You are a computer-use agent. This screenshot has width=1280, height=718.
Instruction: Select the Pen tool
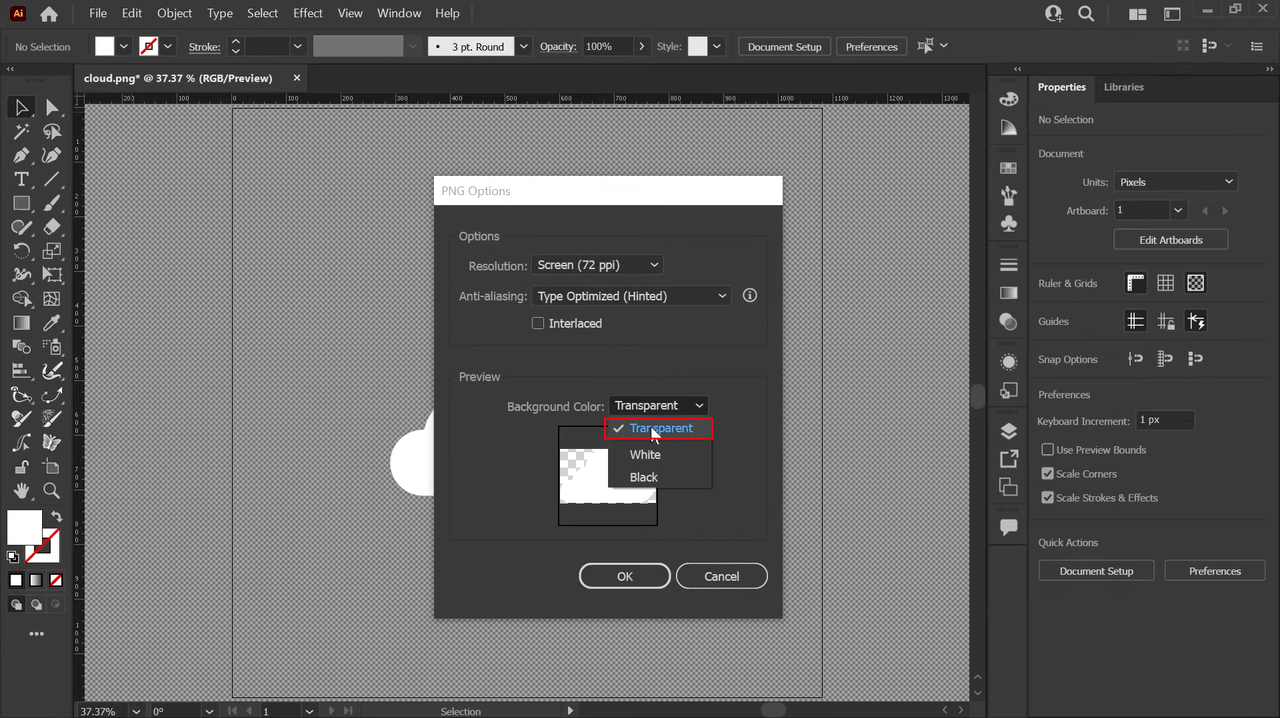click(21, 155)
